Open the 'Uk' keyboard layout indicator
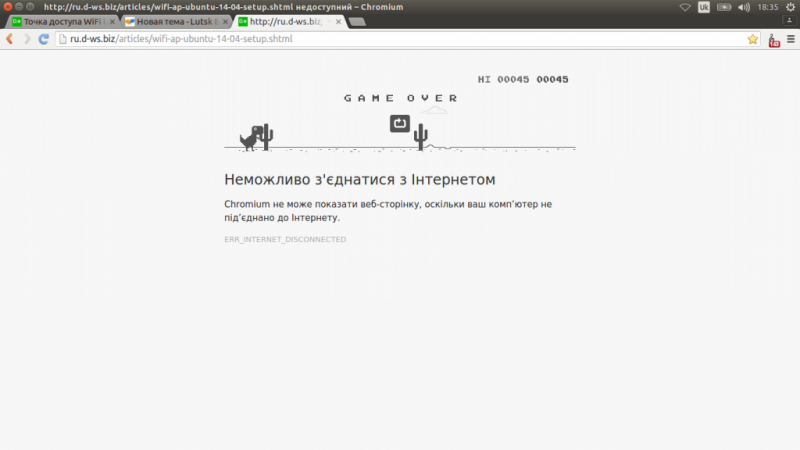The width and height of the screenshot is (800, 450). tap(704, 7)
